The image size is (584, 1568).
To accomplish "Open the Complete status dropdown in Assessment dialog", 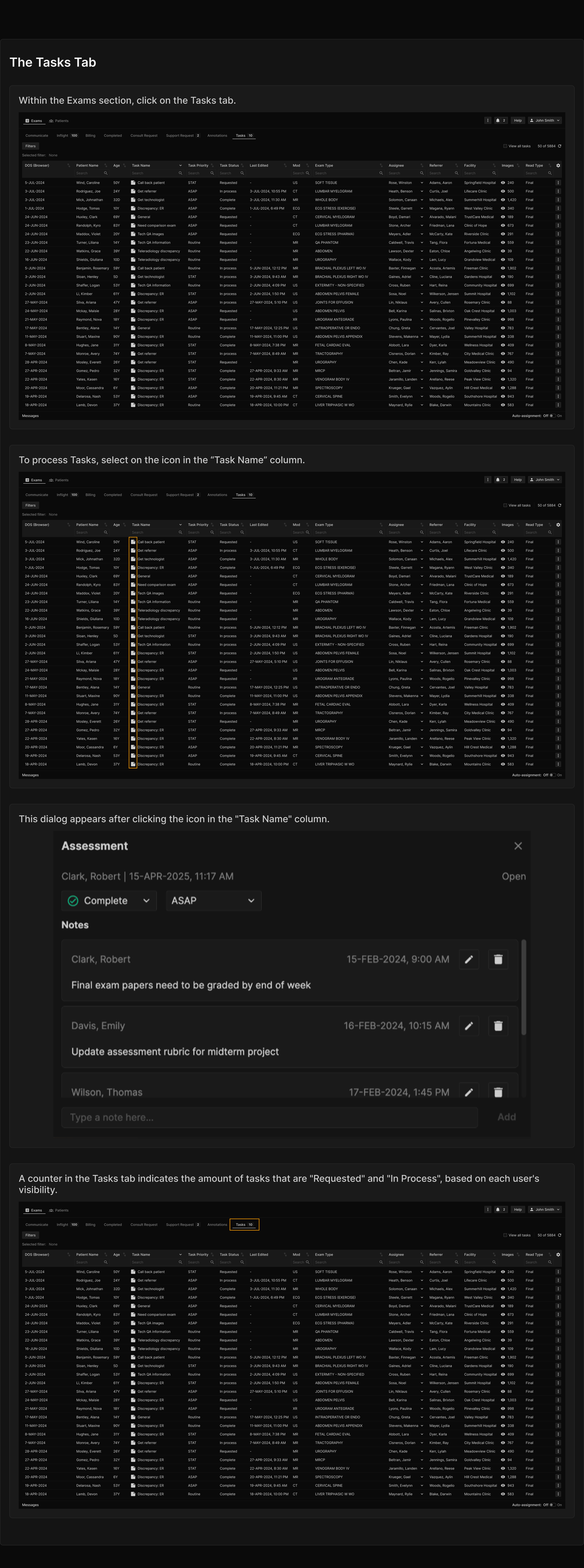I will click(x=109, y=901).
